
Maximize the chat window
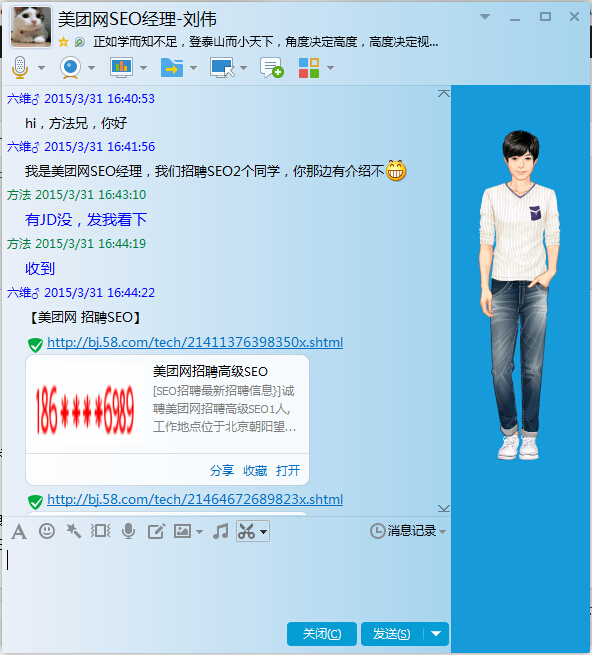click(545, 17)
